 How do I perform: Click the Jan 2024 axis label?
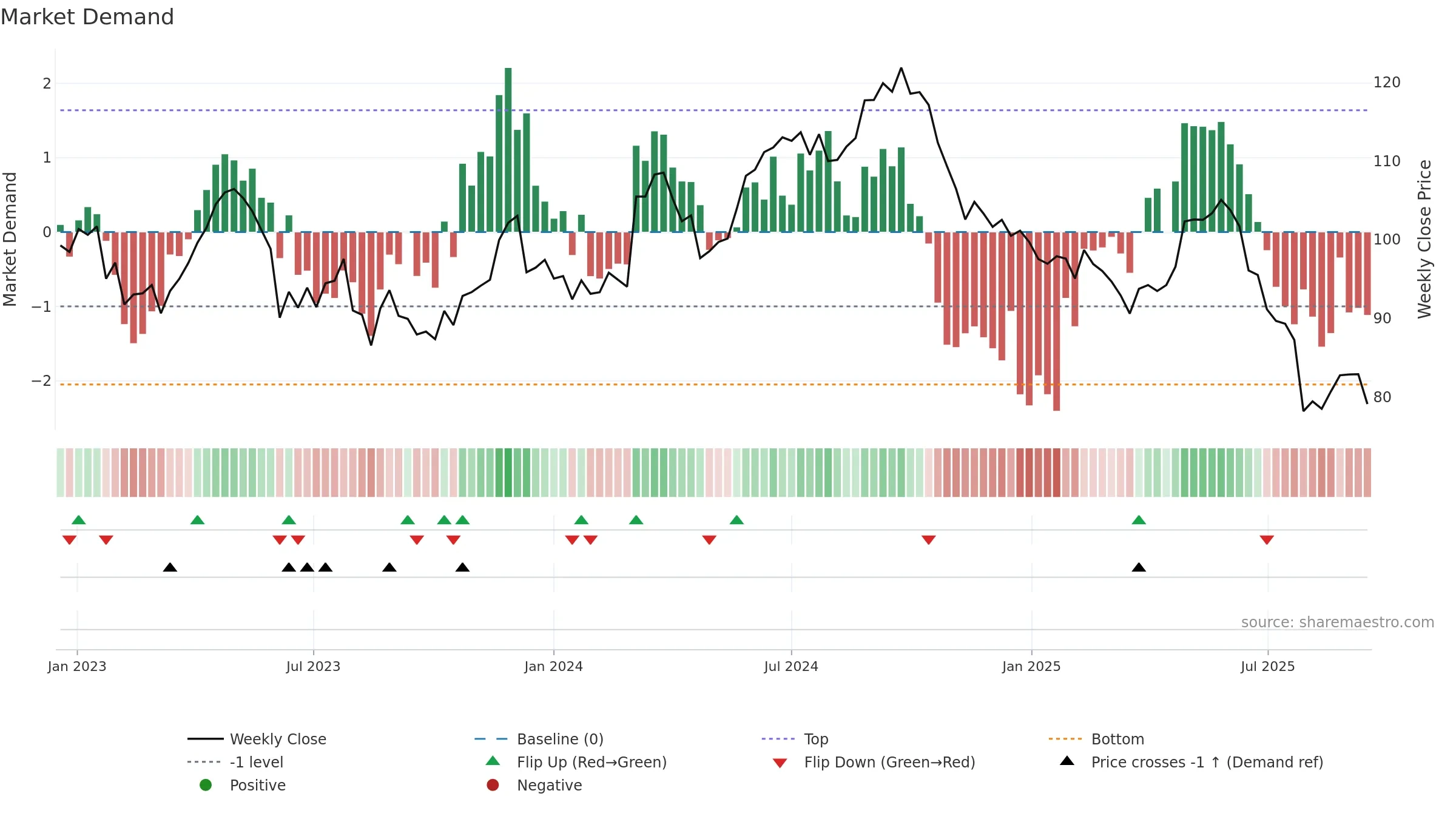point(553,666)
